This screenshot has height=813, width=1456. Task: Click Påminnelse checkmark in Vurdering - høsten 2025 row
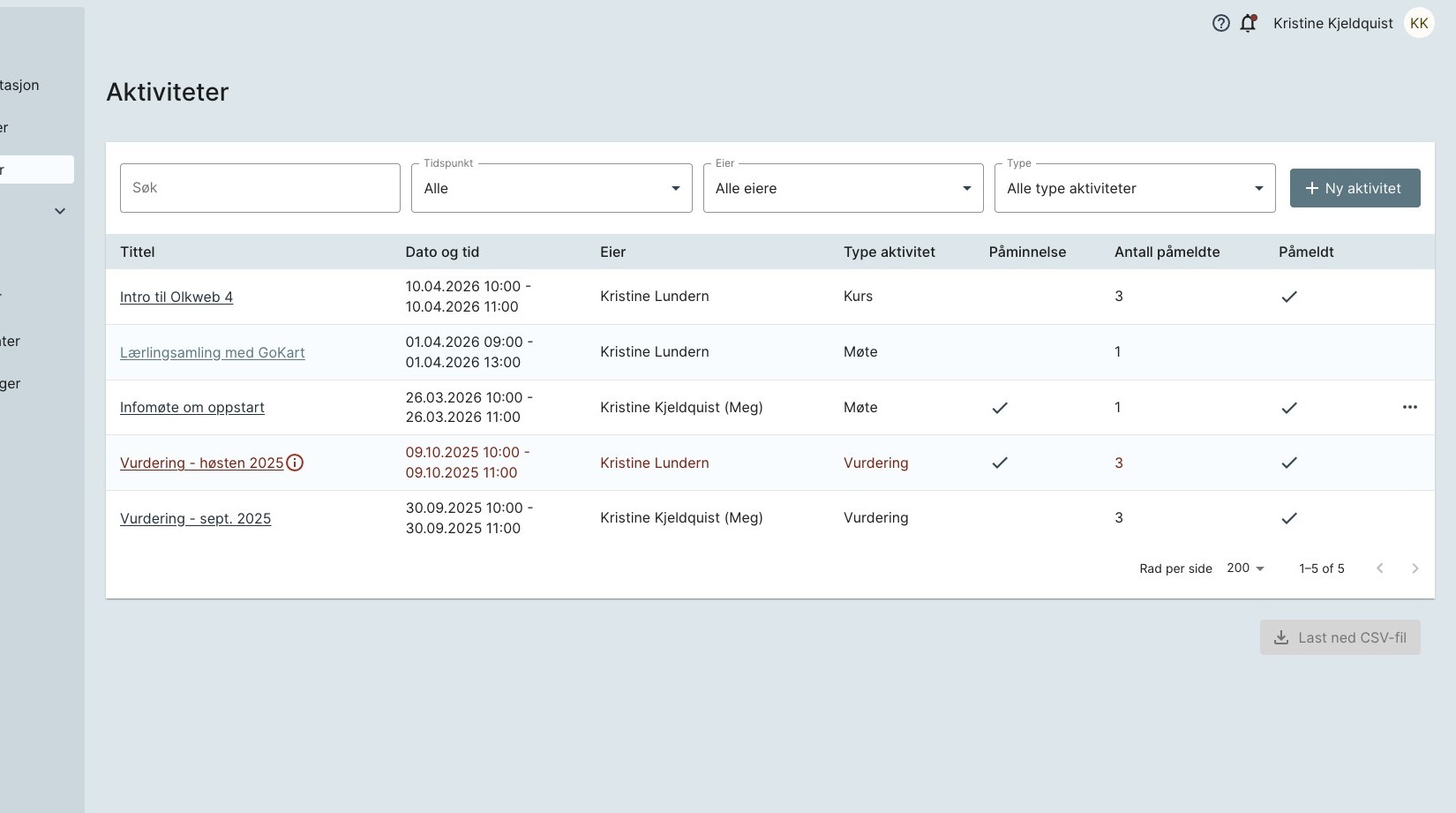pyautogui.click(x=999, y=463)
